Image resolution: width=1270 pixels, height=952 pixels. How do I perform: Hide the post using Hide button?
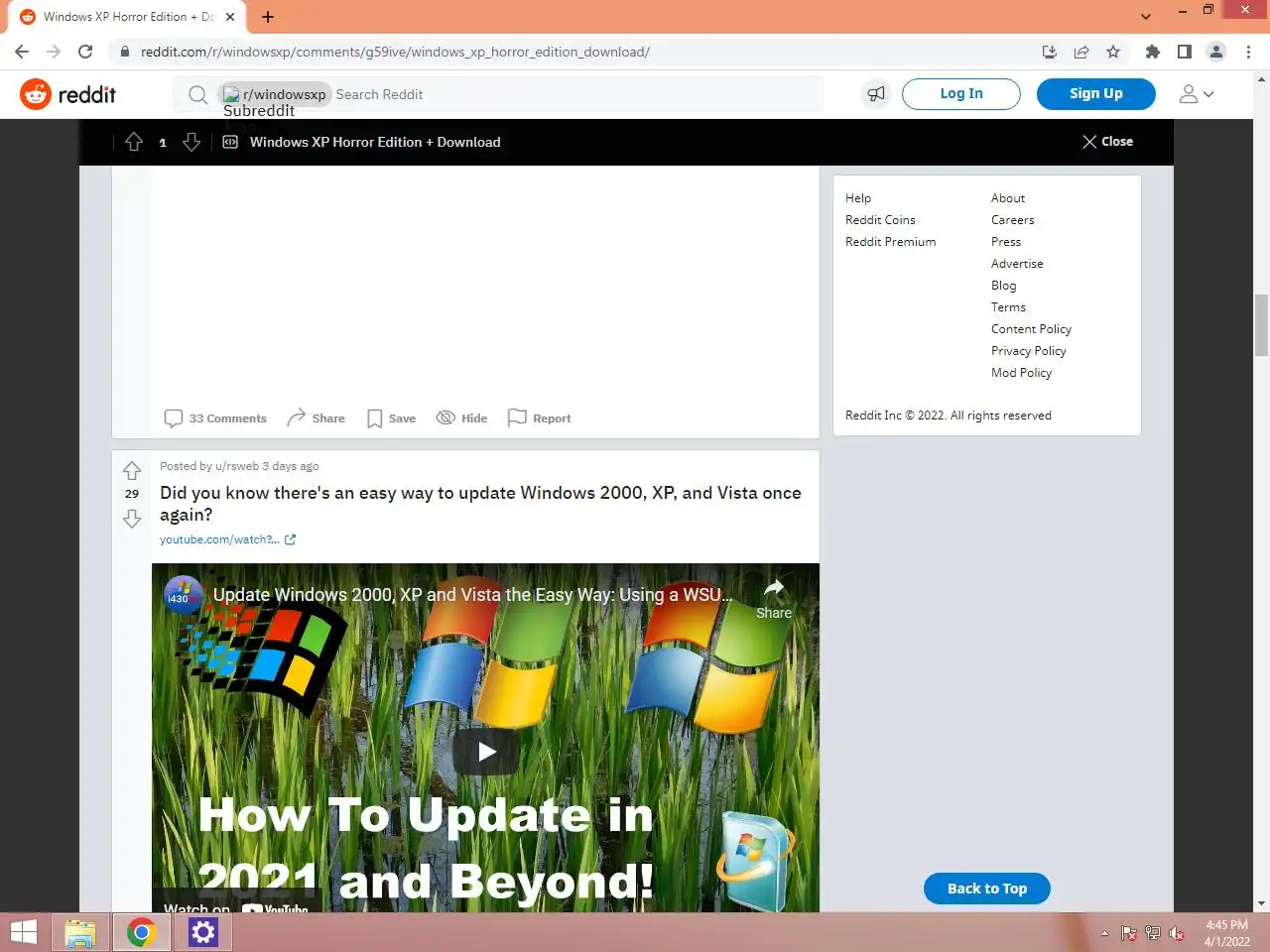462,418
